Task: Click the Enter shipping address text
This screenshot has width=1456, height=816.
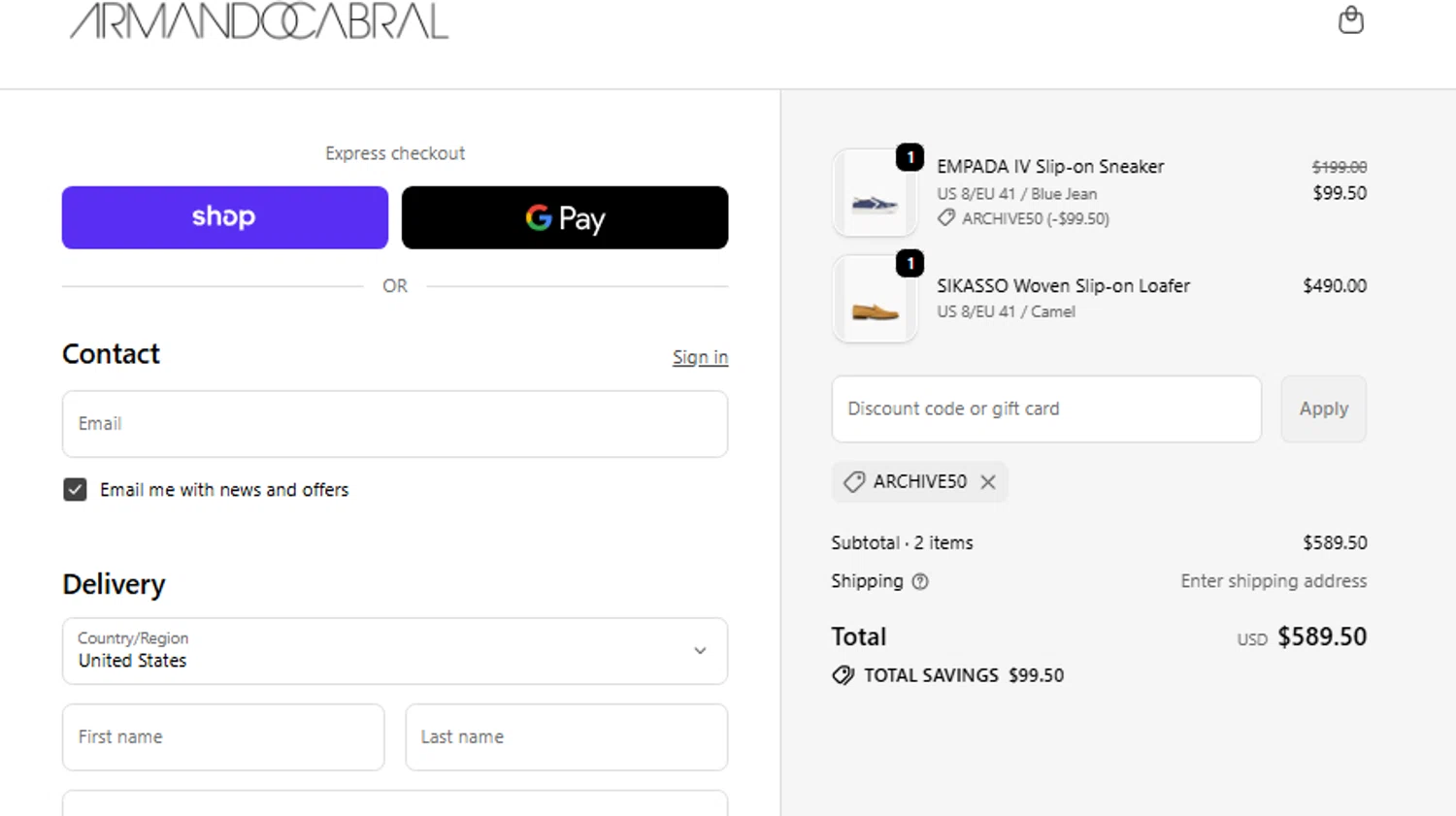Action: [1274, 581]
